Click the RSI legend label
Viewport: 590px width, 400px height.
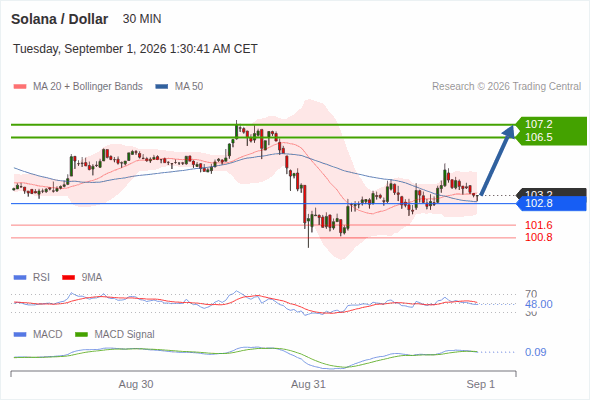click(x=41, y=277)
